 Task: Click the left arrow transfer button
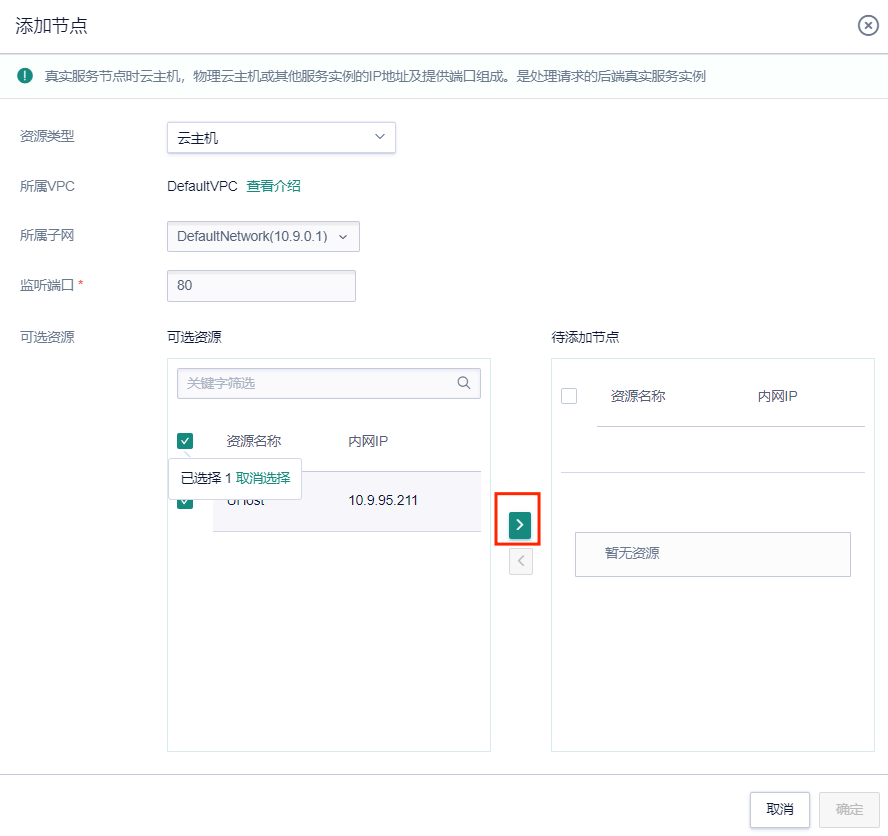pos(520,561)
